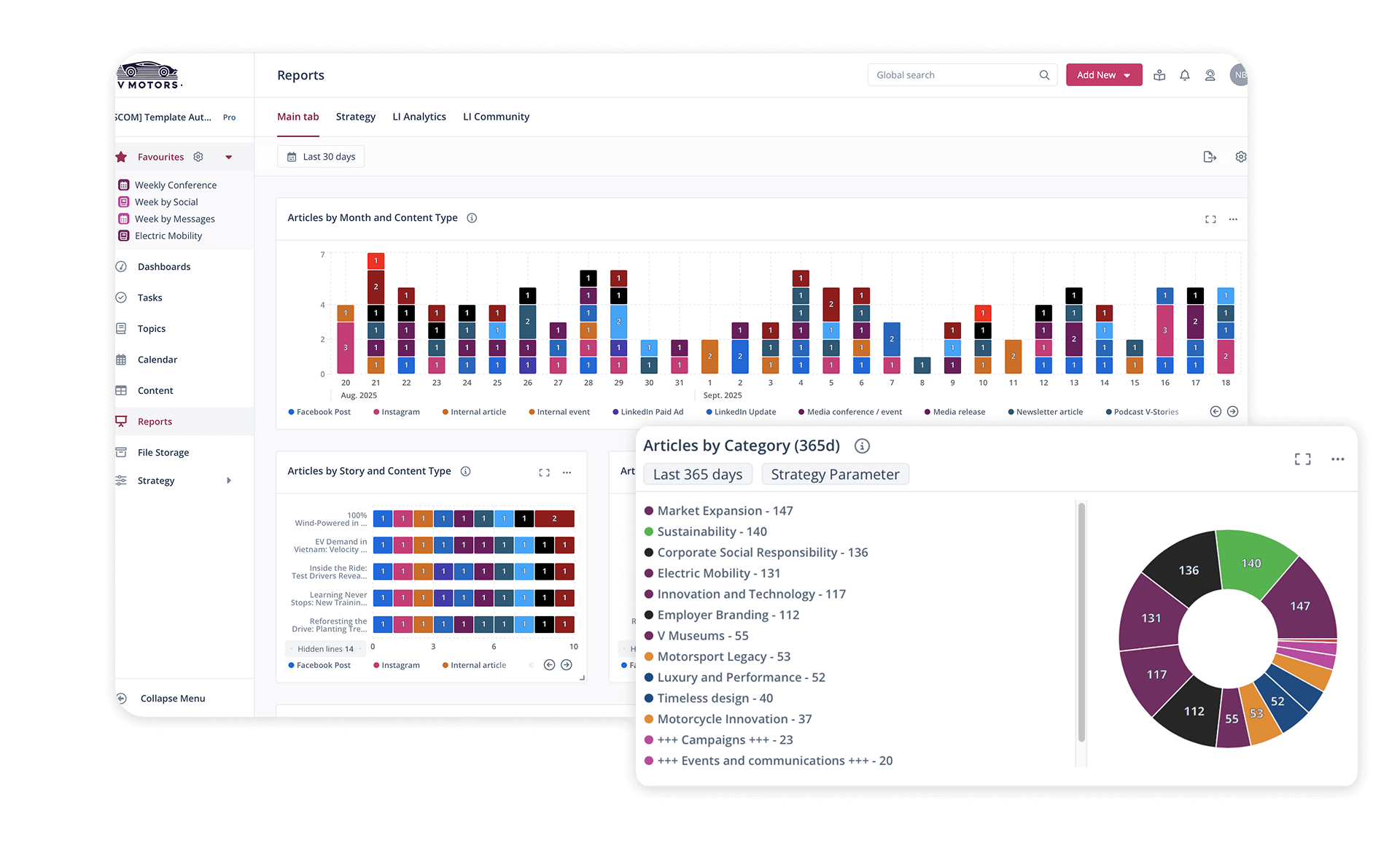
Task: Switch to the LI Analytics tab
Action: point(419,117)
